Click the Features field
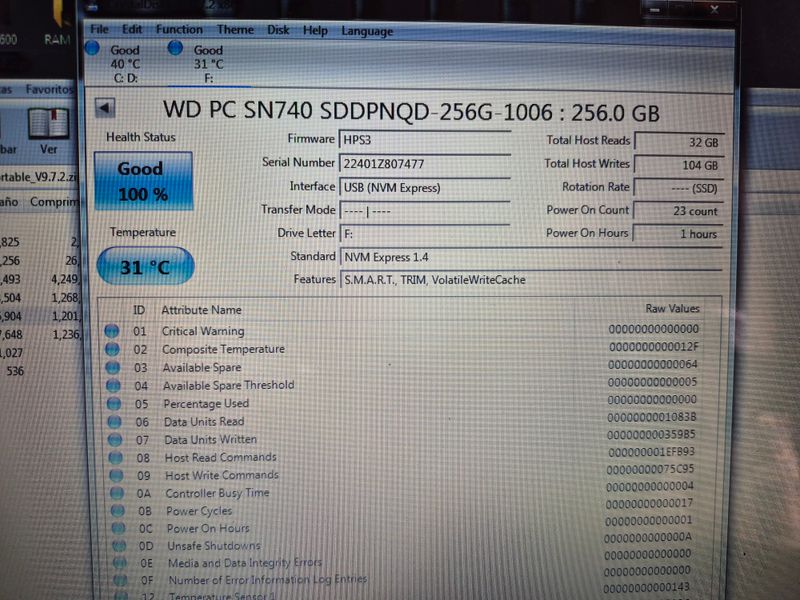The image size is (800, 600). pyautogui.click(x=531, y=280)
